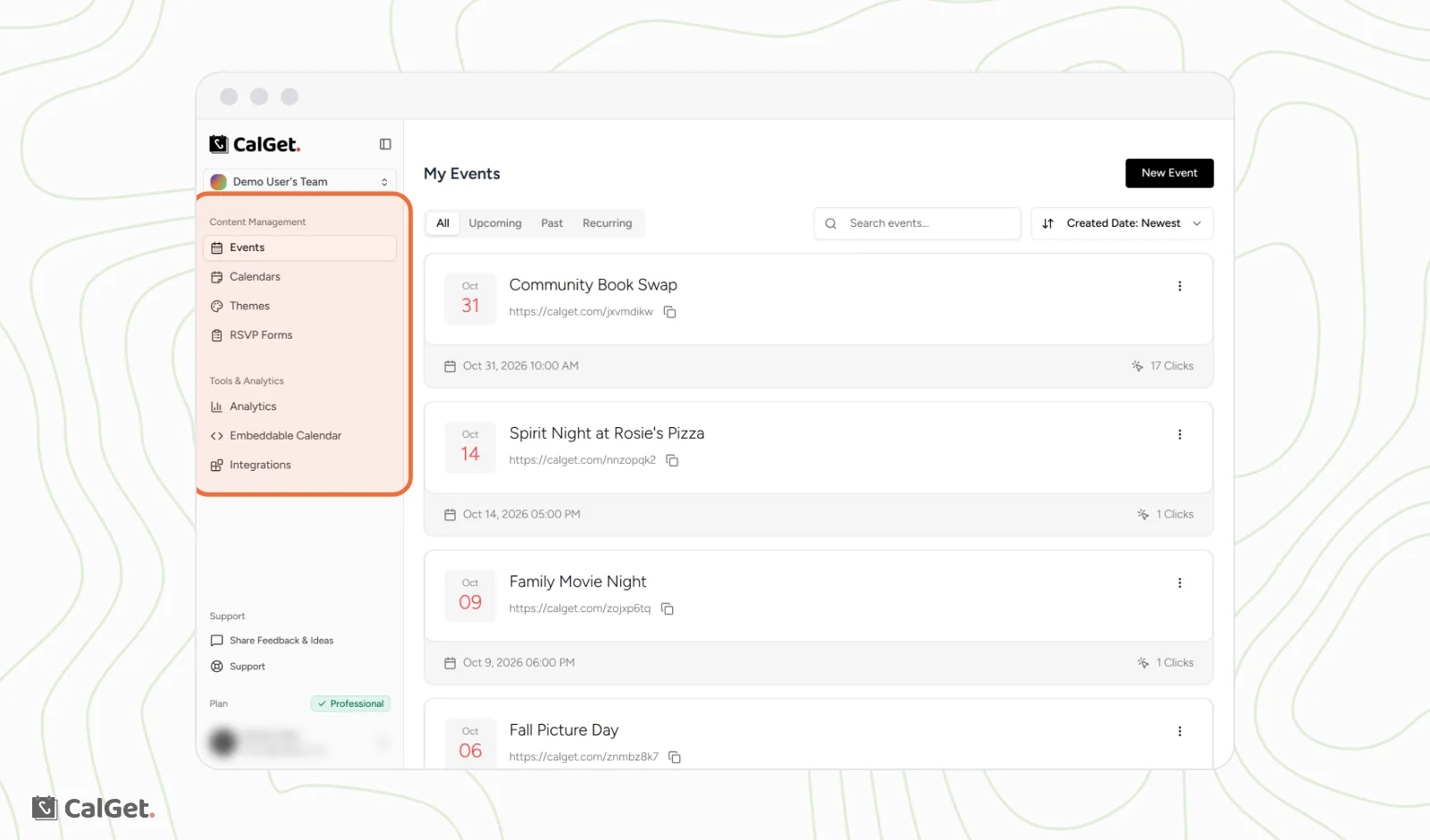Open Embeddable Calendar in the sidebar
The width and height of the screenshot is (1430, 840).
[299, 436]
